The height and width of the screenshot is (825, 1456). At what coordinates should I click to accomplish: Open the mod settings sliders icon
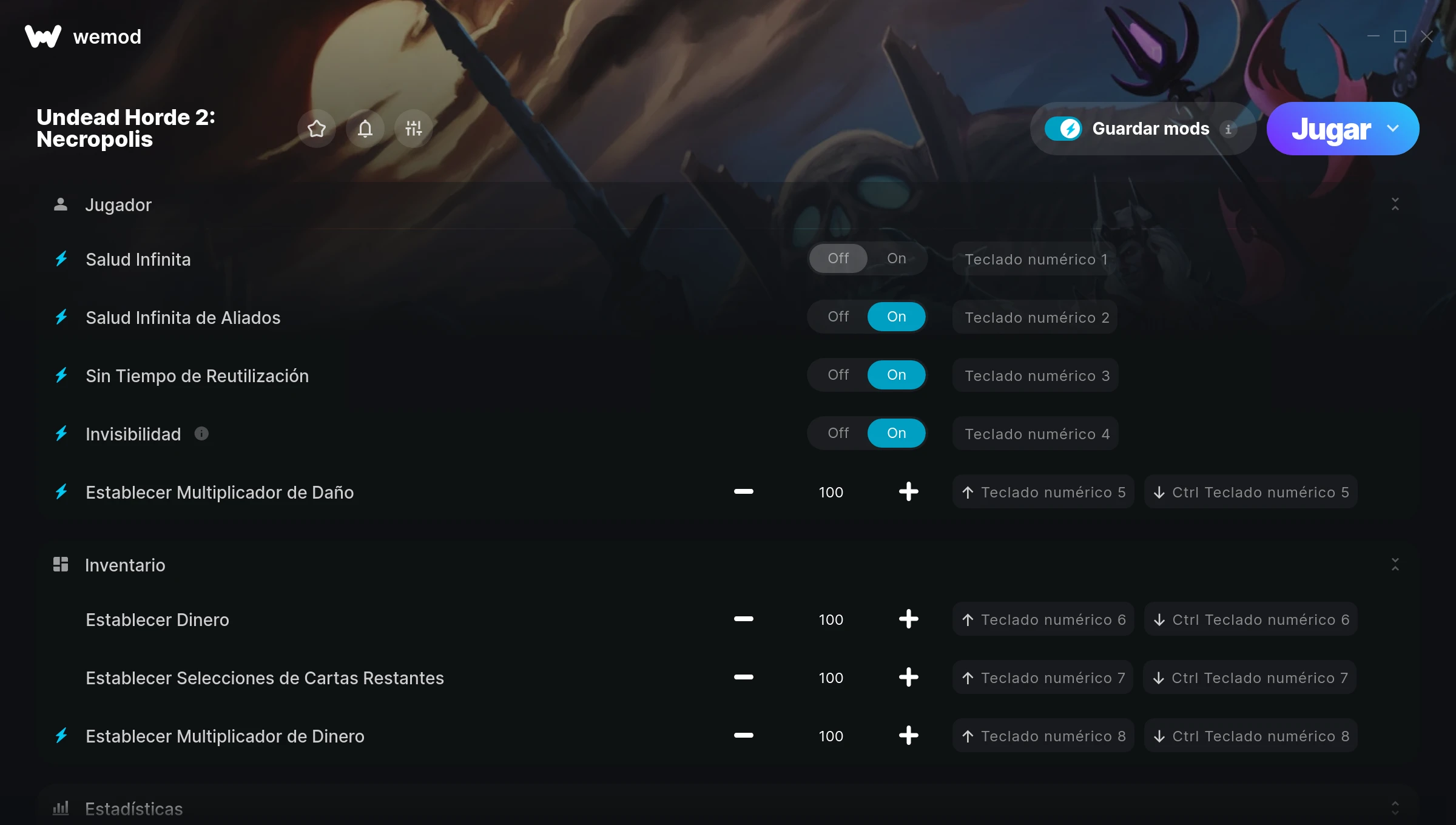point(414,129)
